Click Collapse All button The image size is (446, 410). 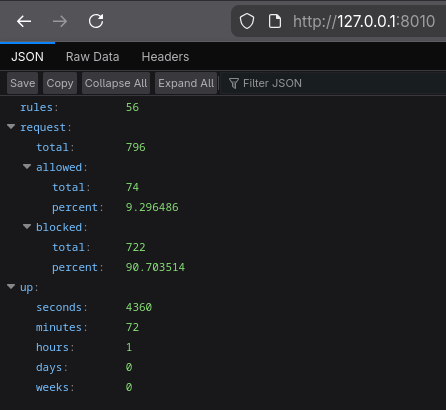[116, 83]
